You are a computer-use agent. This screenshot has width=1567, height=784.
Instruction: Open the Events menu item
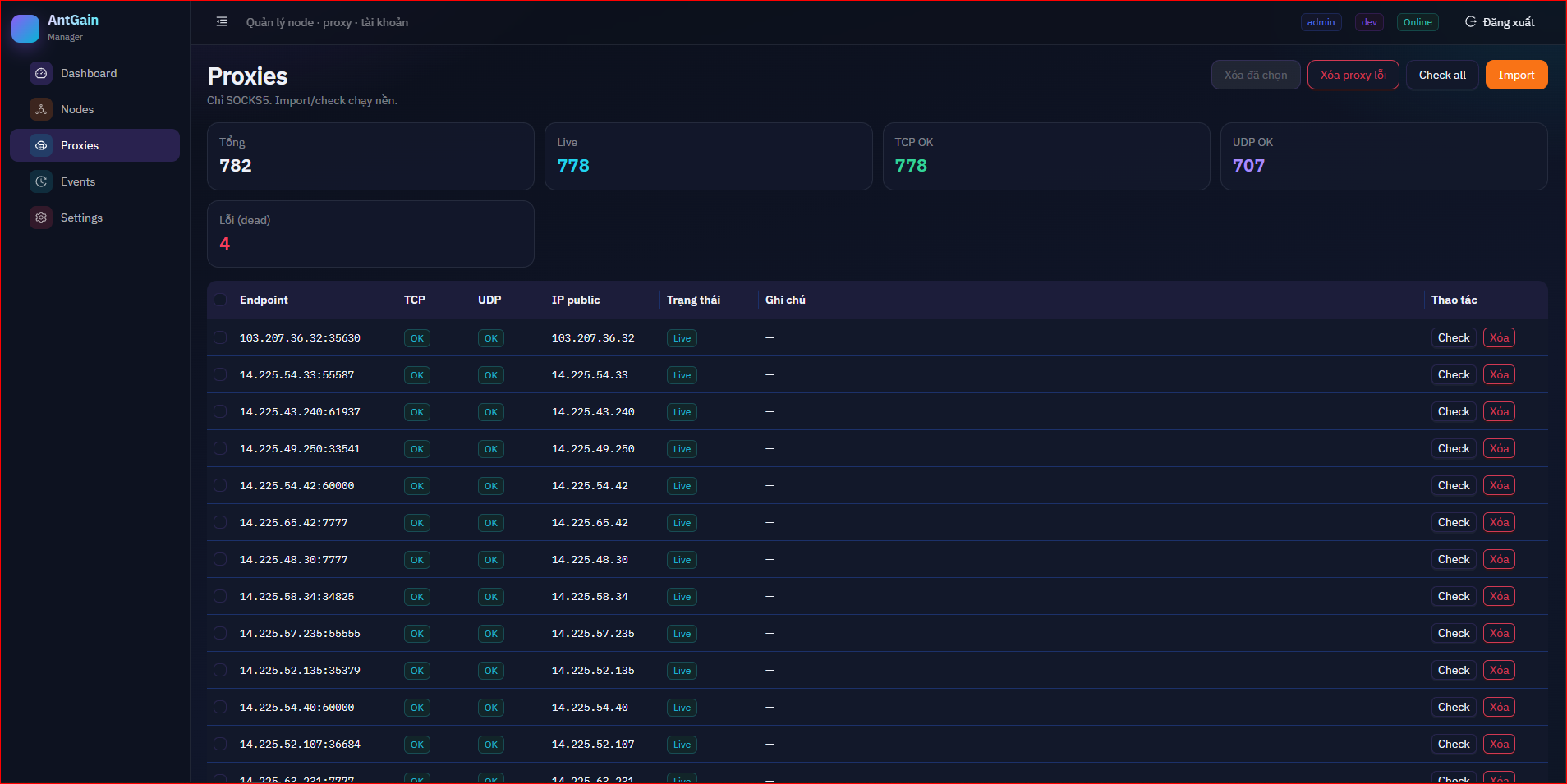(94, 181)
